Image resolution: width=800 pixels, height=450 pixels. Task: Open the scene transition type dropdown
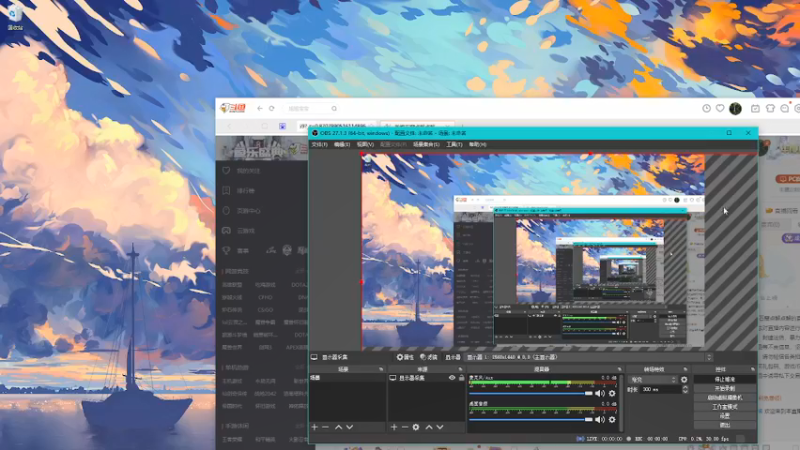pyautogui.click(x=653, y=380)
